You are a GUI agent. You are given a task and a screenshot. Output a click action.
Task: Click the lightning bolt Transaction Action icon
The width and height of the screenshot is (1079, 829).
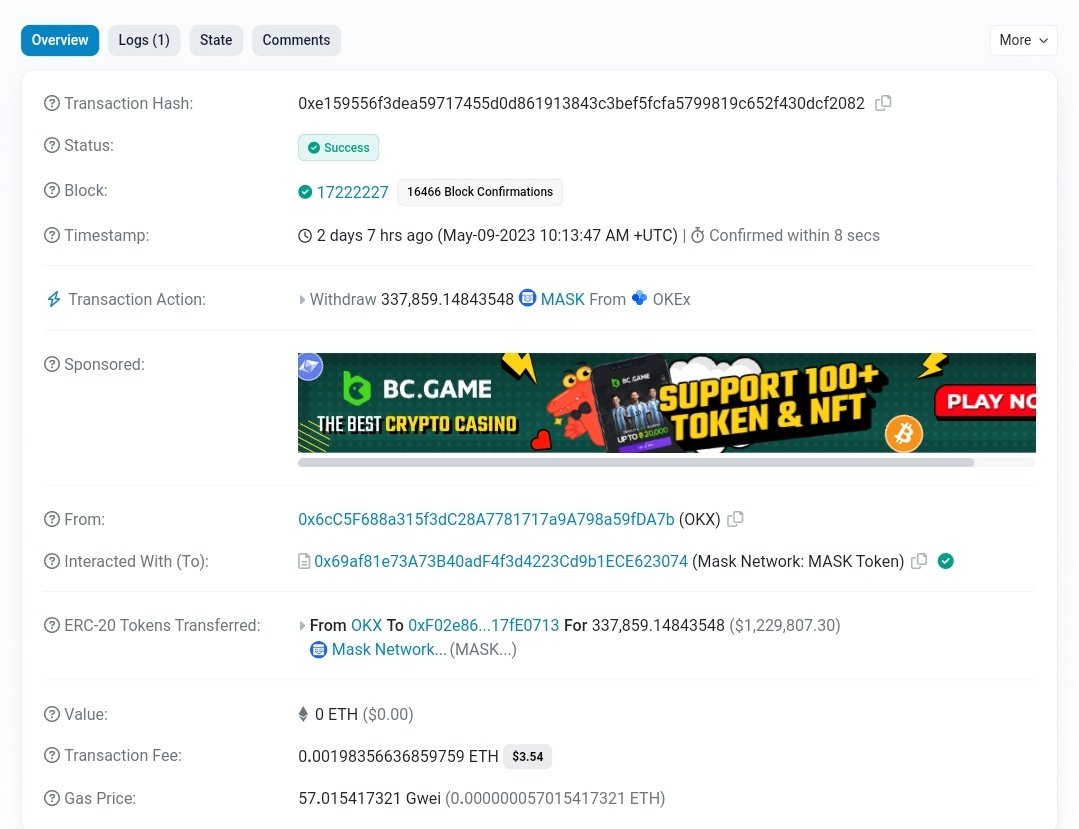(54, 299)
